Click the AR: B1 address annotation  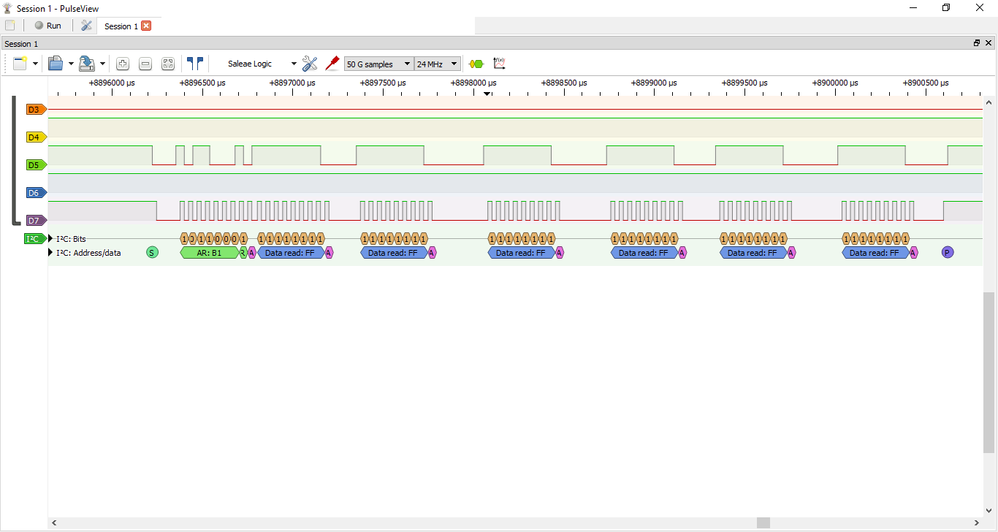click(209, 253)
